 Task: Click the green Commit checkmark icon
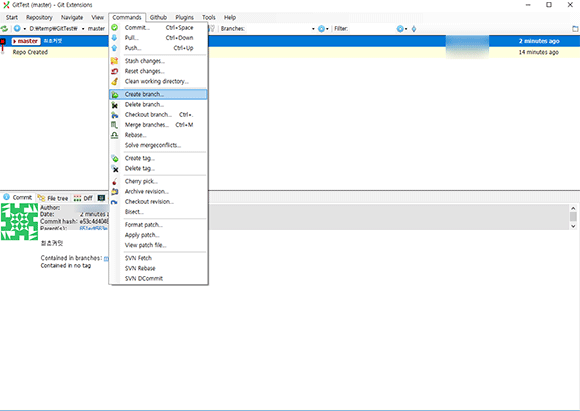pyautogui.click(x=115, y=27)
